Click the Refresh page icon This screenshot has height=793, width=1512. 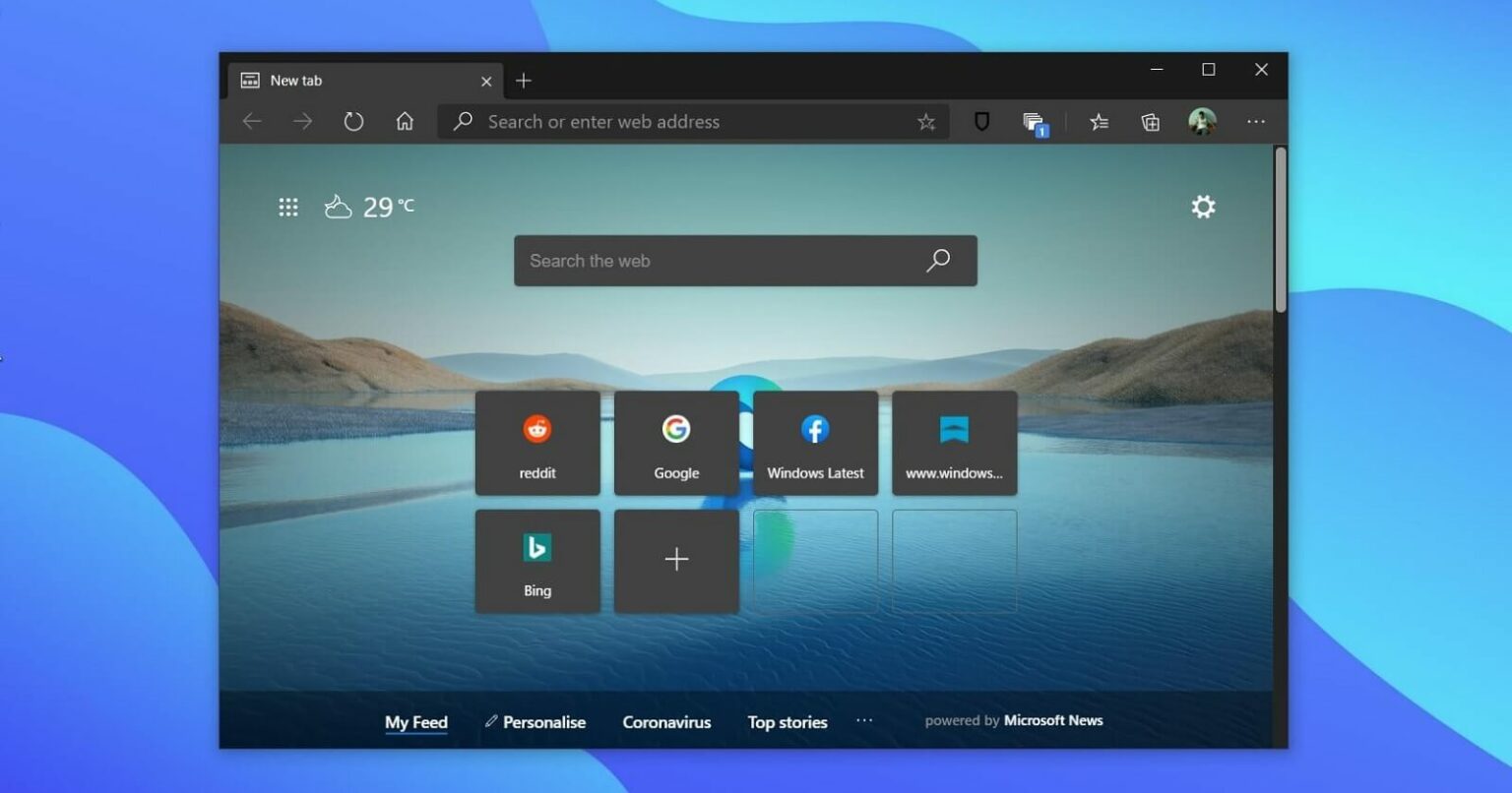353,122
